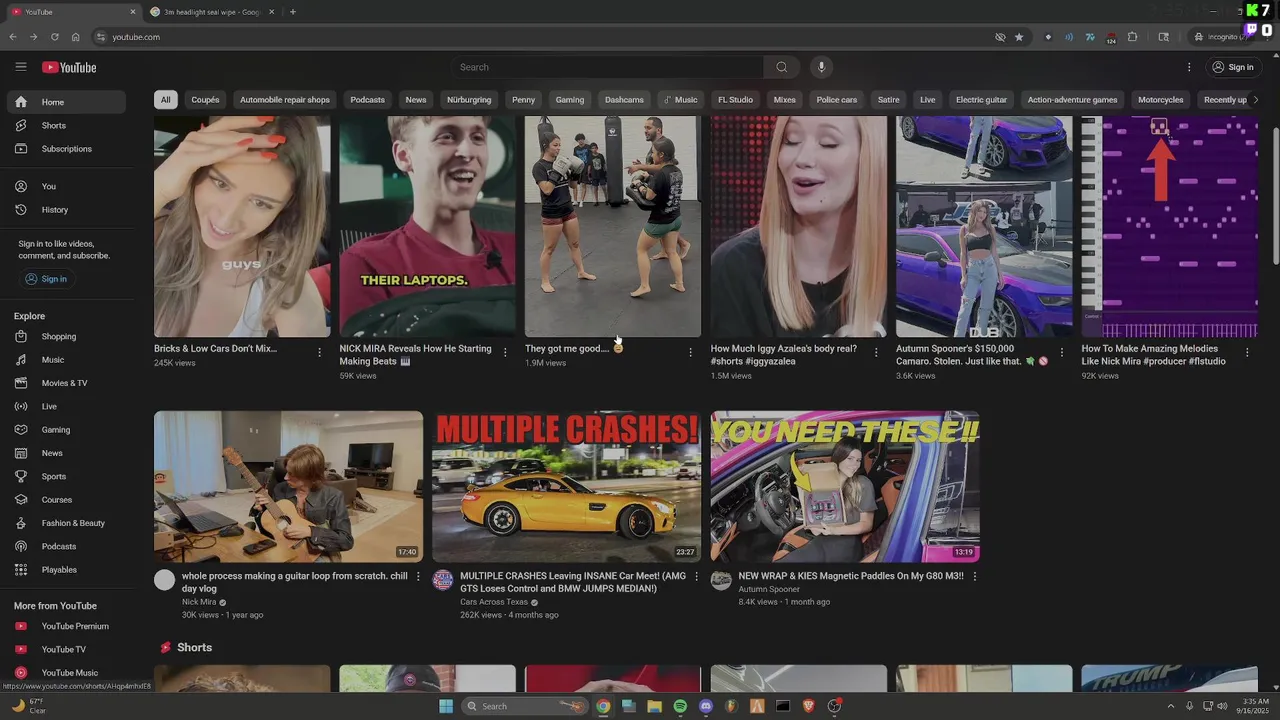The height and width of the screenshot is (720, 1280).
Task: Open the Cars Across Texas channel link
Action: [x=494, y=602]
